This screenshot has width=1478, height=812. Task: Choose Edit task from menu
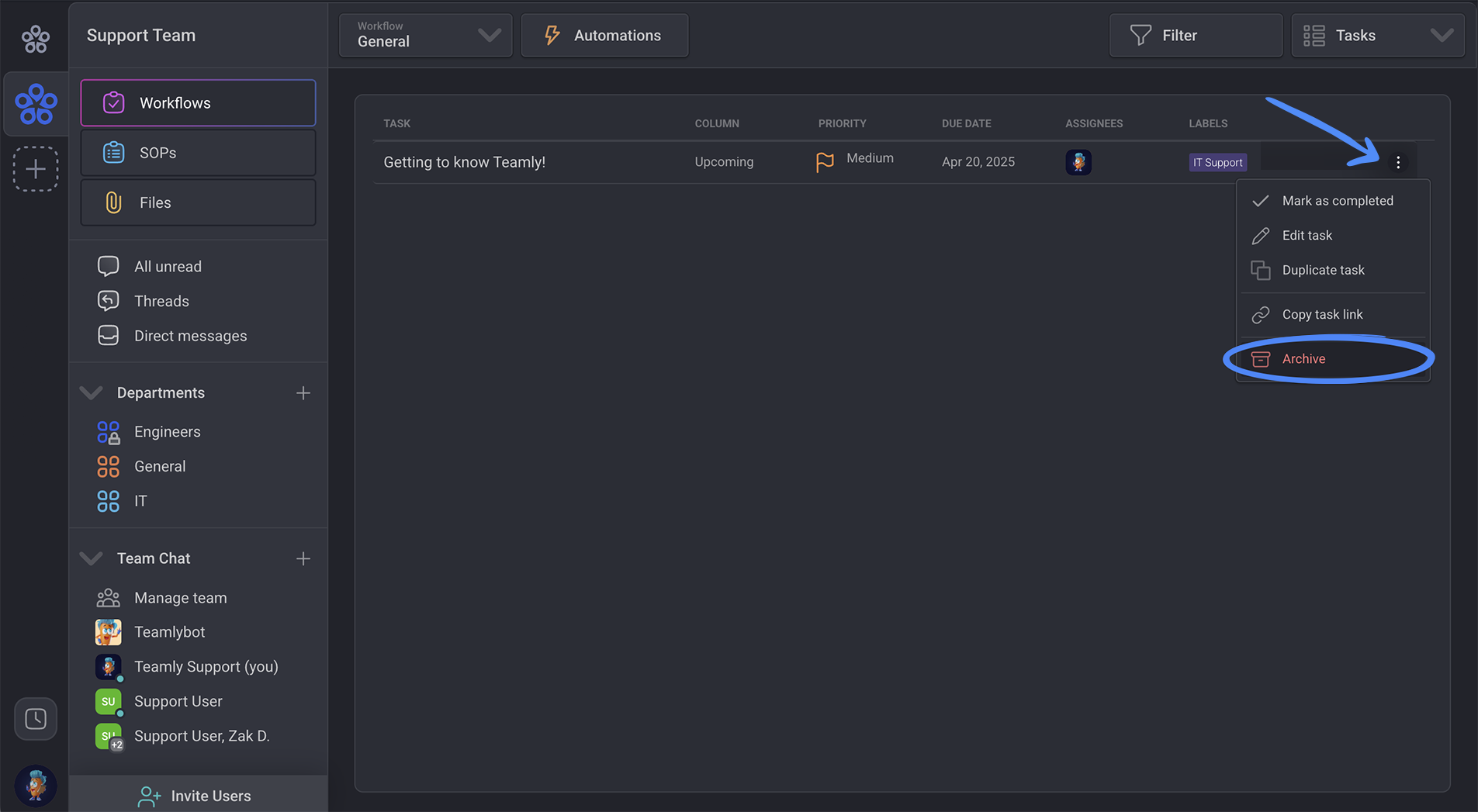click(1332, 235)
